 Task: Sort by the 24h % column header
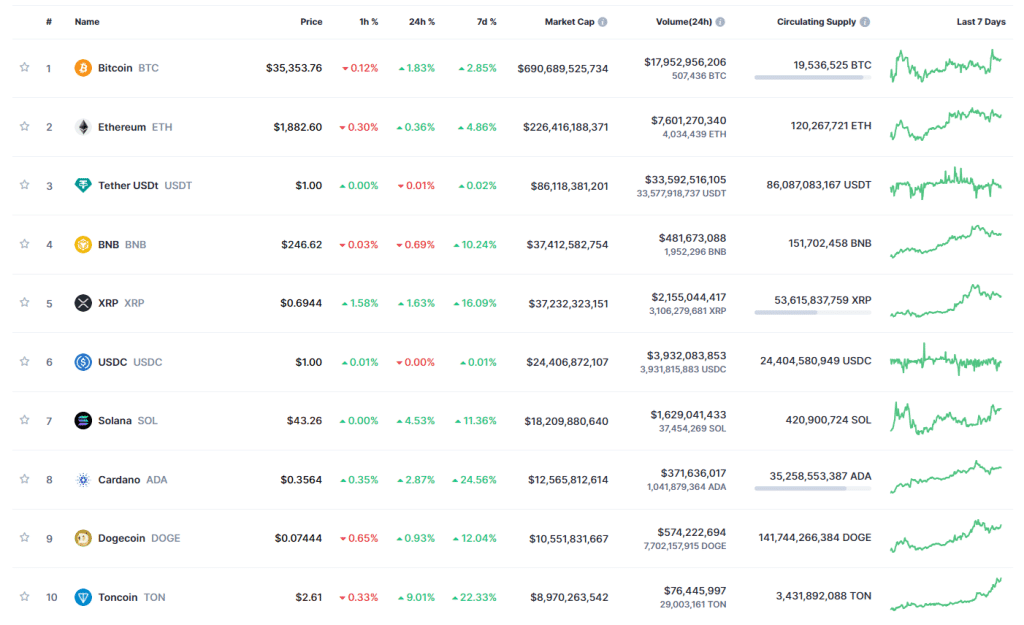click(x=422, y=22)
